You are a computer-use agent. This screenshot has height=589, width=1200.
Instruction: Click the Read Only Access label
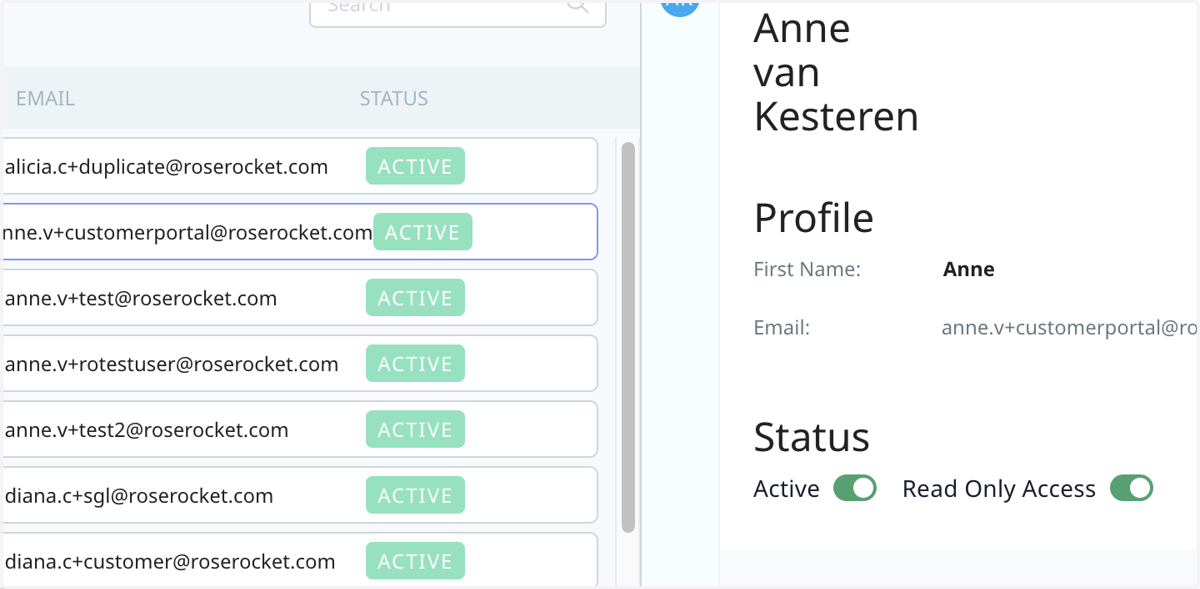pyautogui.click(x=999, y=489)
